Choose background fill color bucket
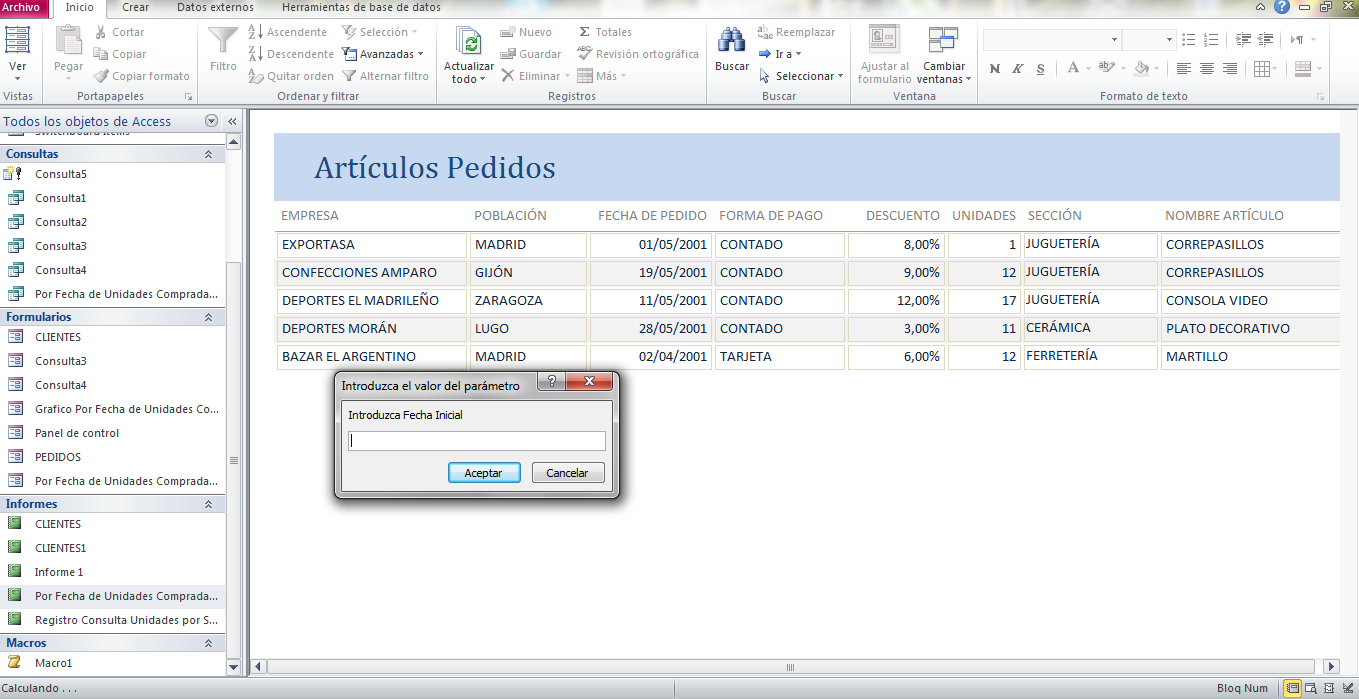The image size is (1359, 699). [x=1141, y=69]
